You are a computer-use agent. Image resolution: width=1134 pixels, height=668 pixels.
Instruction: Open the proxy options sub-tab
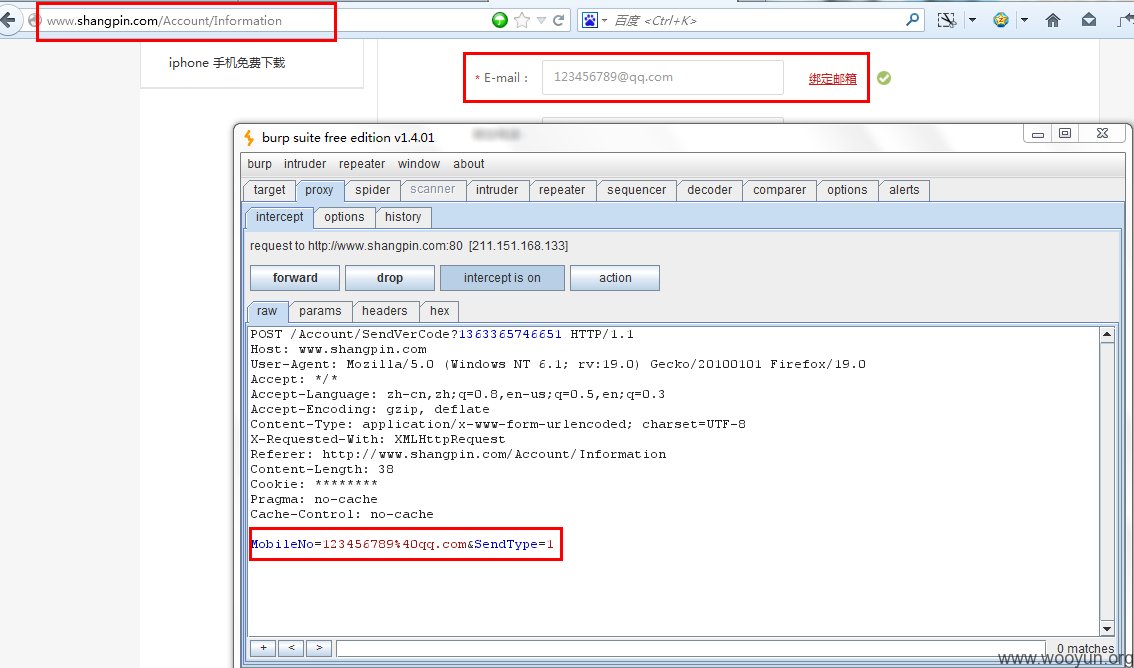coord(344,217)
